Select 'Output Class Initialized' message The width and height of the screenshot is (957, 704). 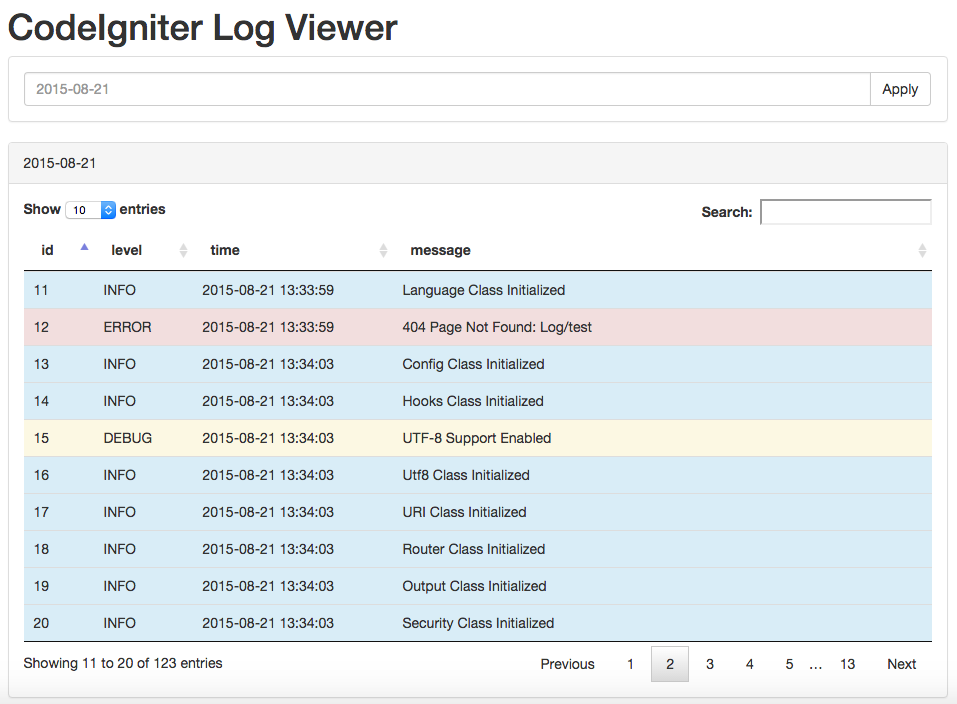click(x=474, y=586)
